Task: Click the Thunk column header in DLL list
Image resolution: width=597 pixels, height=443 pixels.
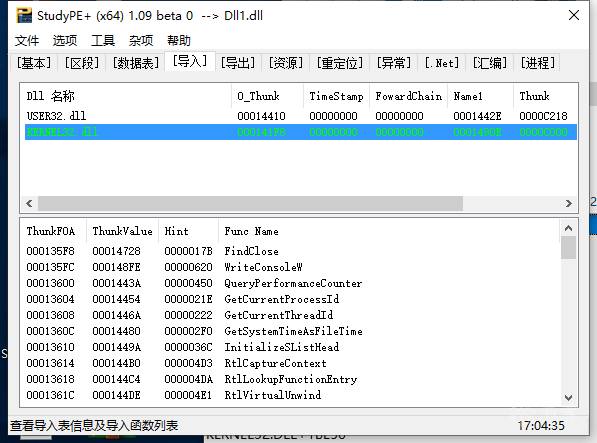Action: tap(546, 96)
